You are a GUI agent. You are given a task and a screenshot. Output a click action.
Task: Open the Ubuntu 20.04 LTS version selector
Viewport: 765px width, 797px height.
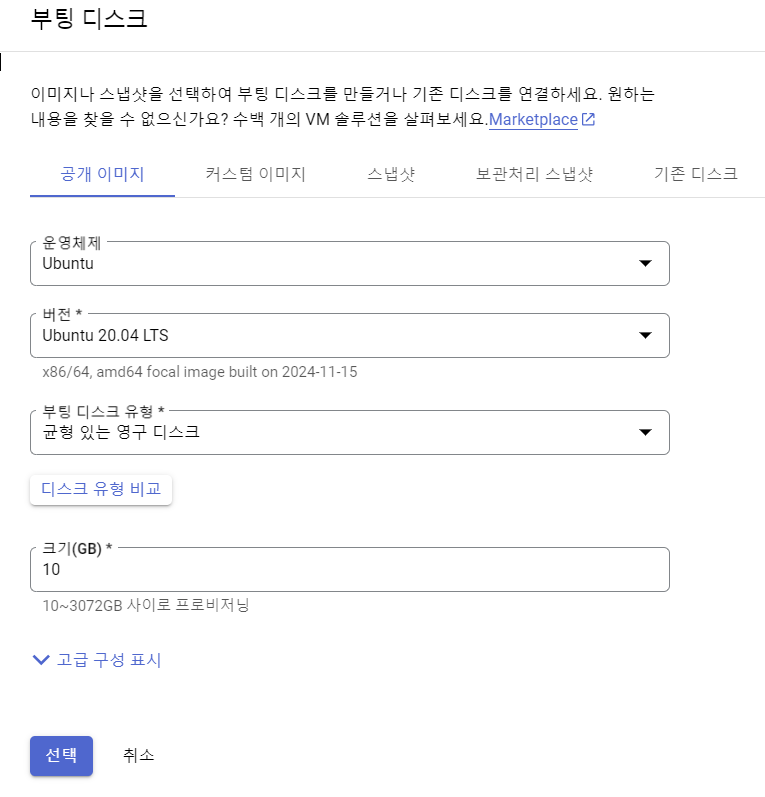(350, 335)
